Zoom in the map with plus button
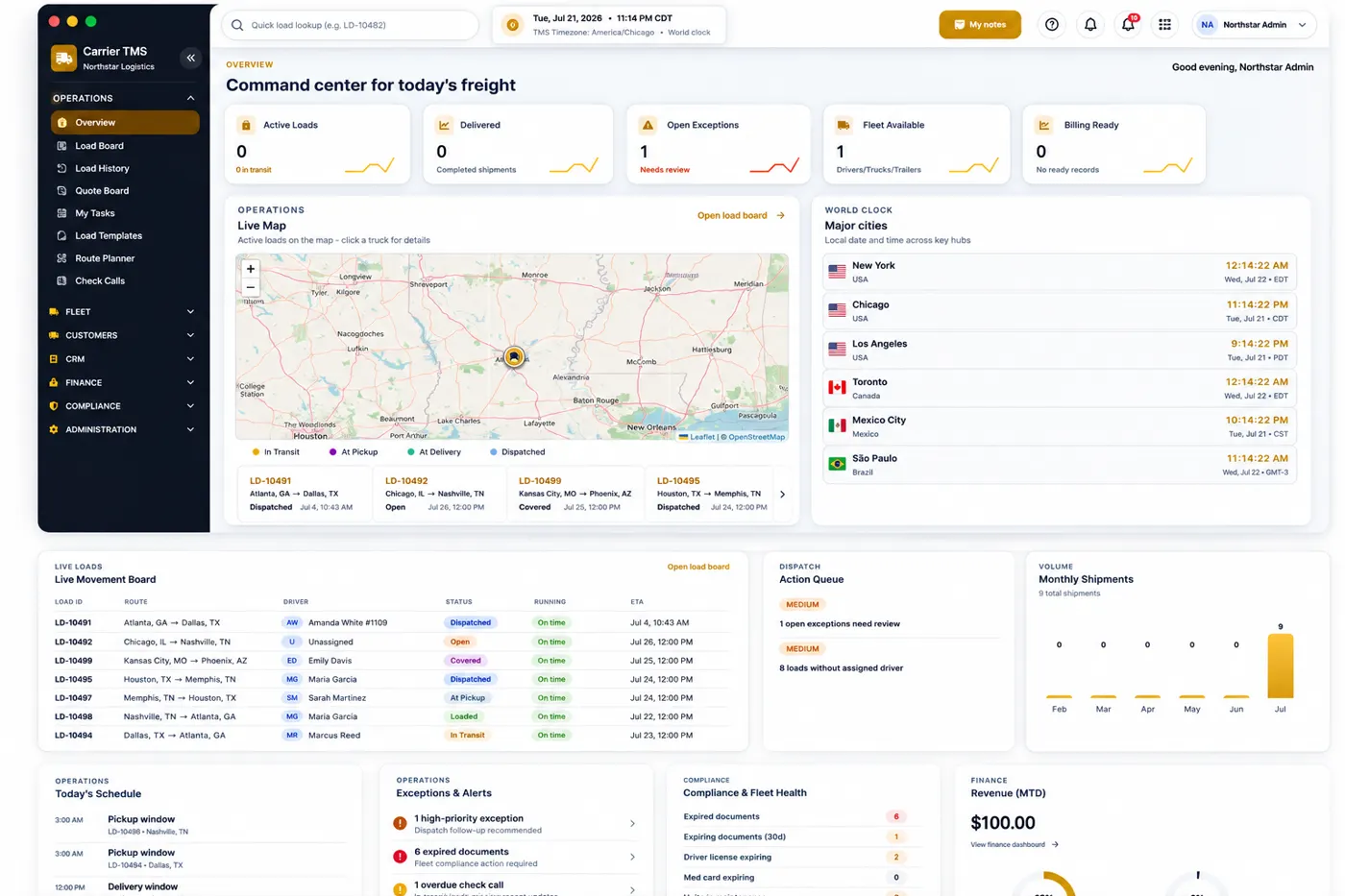The width and height of the screenshot is (1345, 896). tap(251, 269)
